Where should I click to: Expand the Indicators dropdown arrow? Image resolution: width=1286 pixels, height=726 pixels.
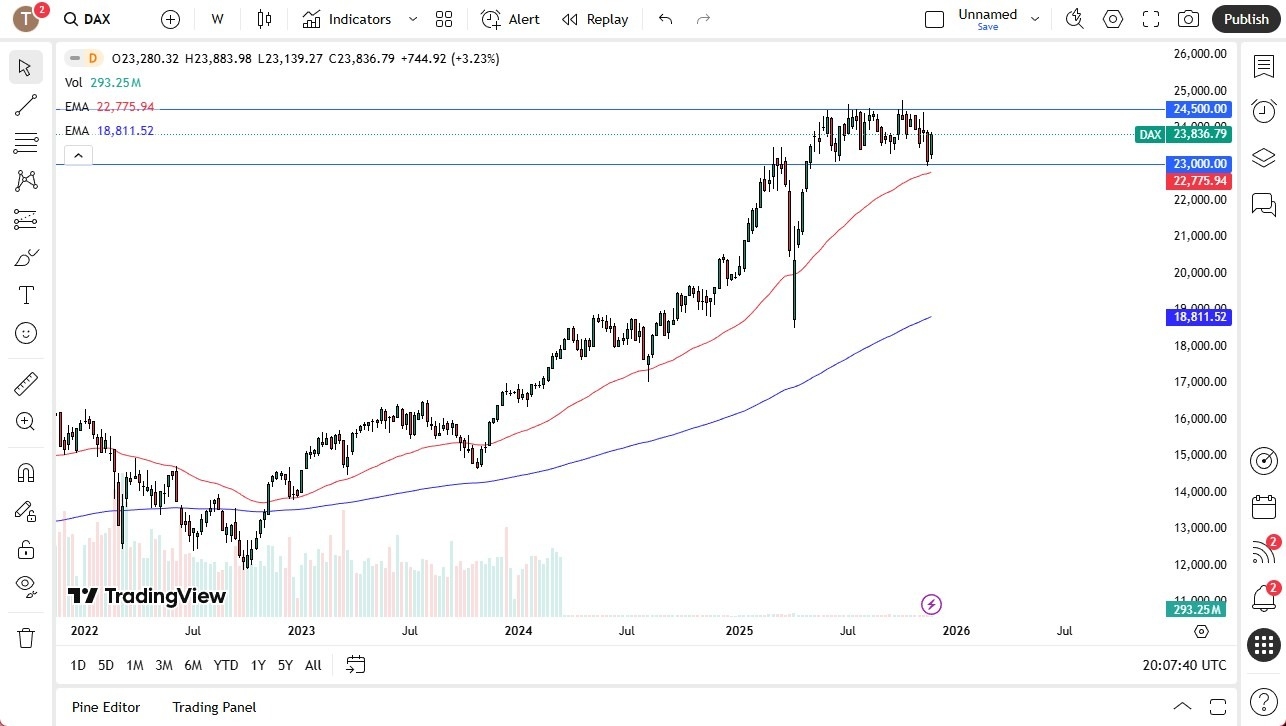(x=413, y=19)
